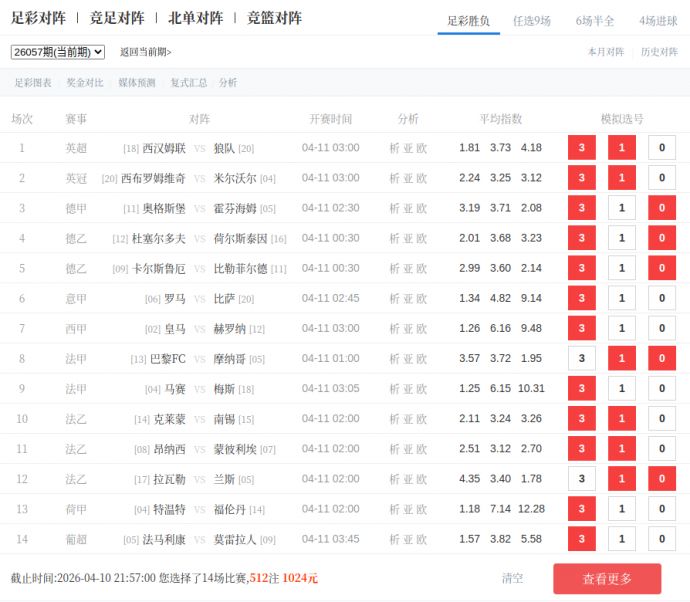The width and height of the screenshot is (690, 602).
Task: Open the 历史对阵 link
Action: point(659,52)
